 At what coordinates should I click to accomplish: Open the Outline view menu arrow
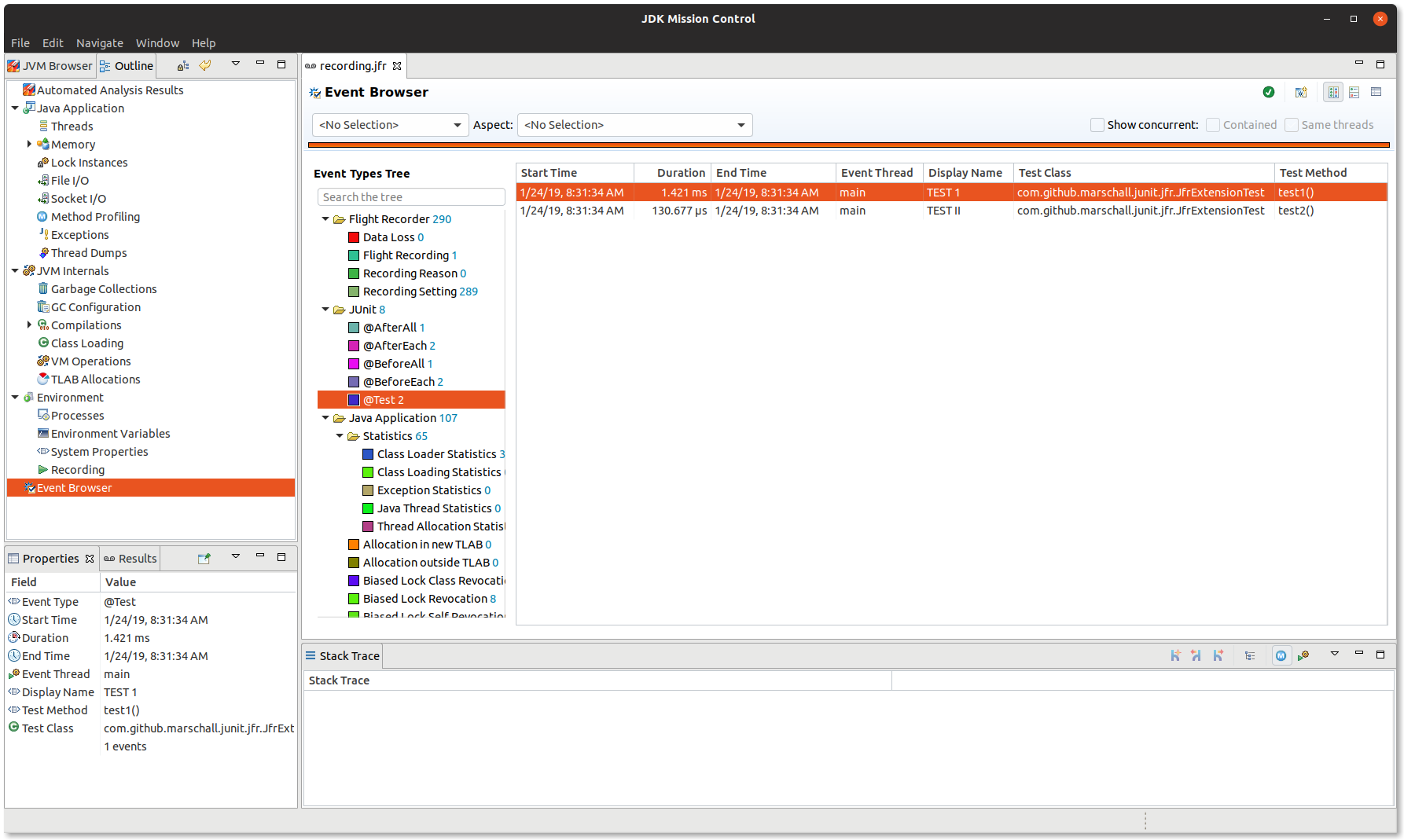tap(235, 64)
